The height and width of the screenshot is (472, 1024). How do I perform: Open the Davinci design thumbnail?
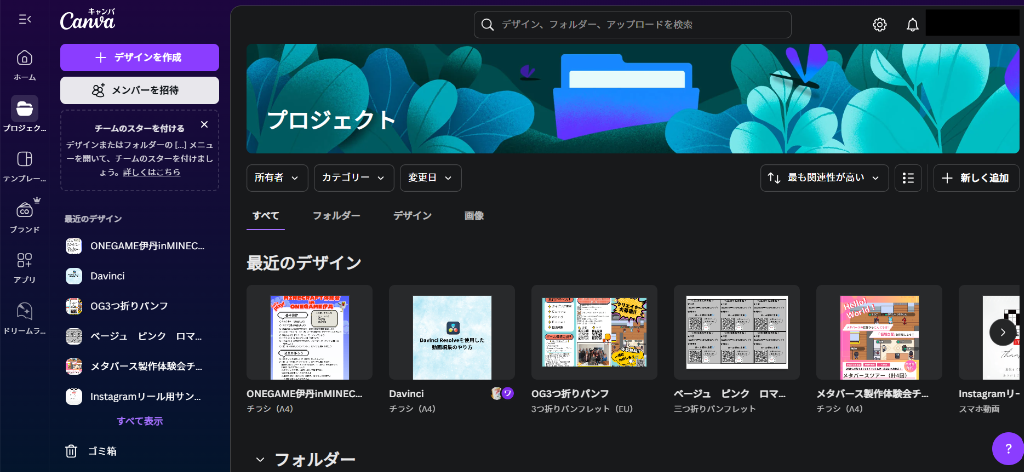coord(452,336)
